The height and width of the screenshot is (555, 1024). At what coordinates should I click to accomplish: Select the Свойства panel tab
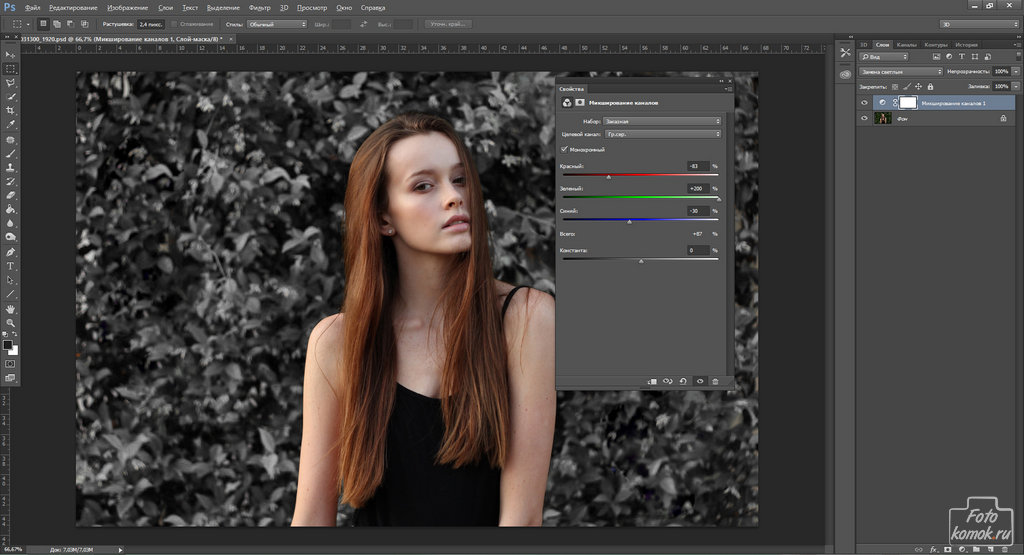click(571, 89)
